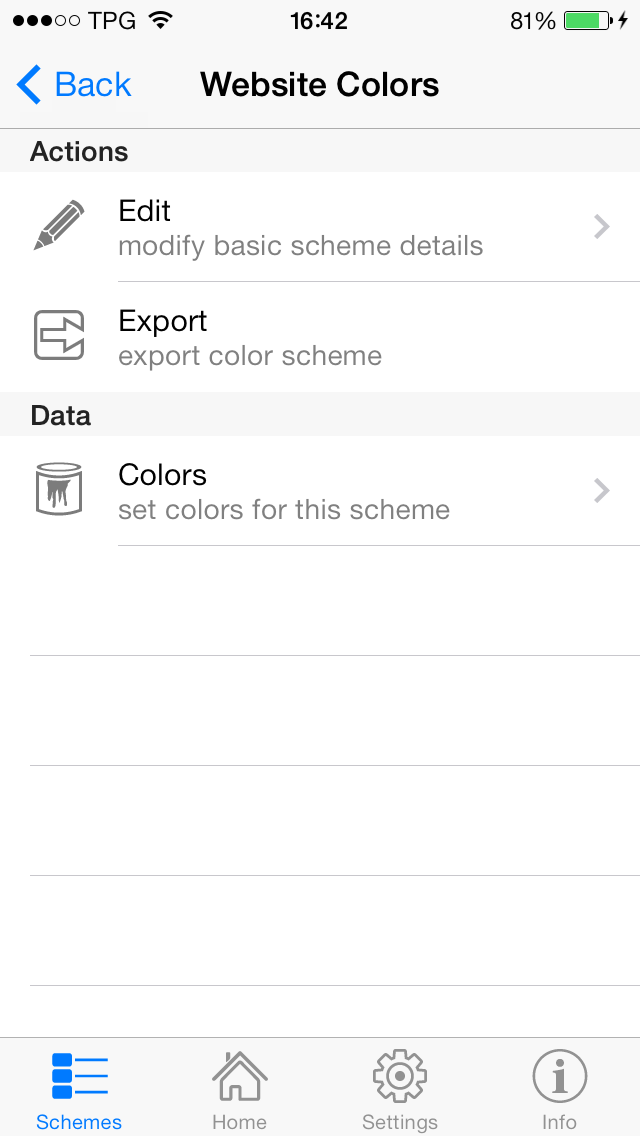
Task: Tap the battery indicator in status bar
Action: (x=588, y=21)
